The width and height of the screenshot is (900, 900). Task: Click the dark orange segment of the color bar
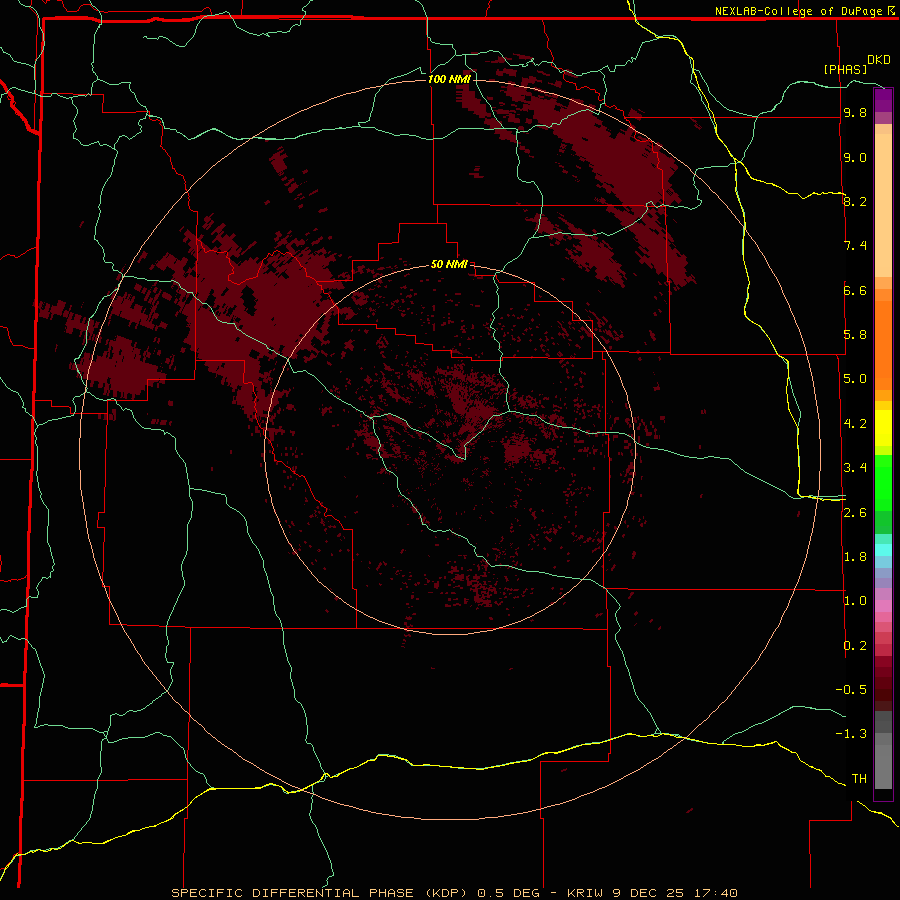coord(883,345)
